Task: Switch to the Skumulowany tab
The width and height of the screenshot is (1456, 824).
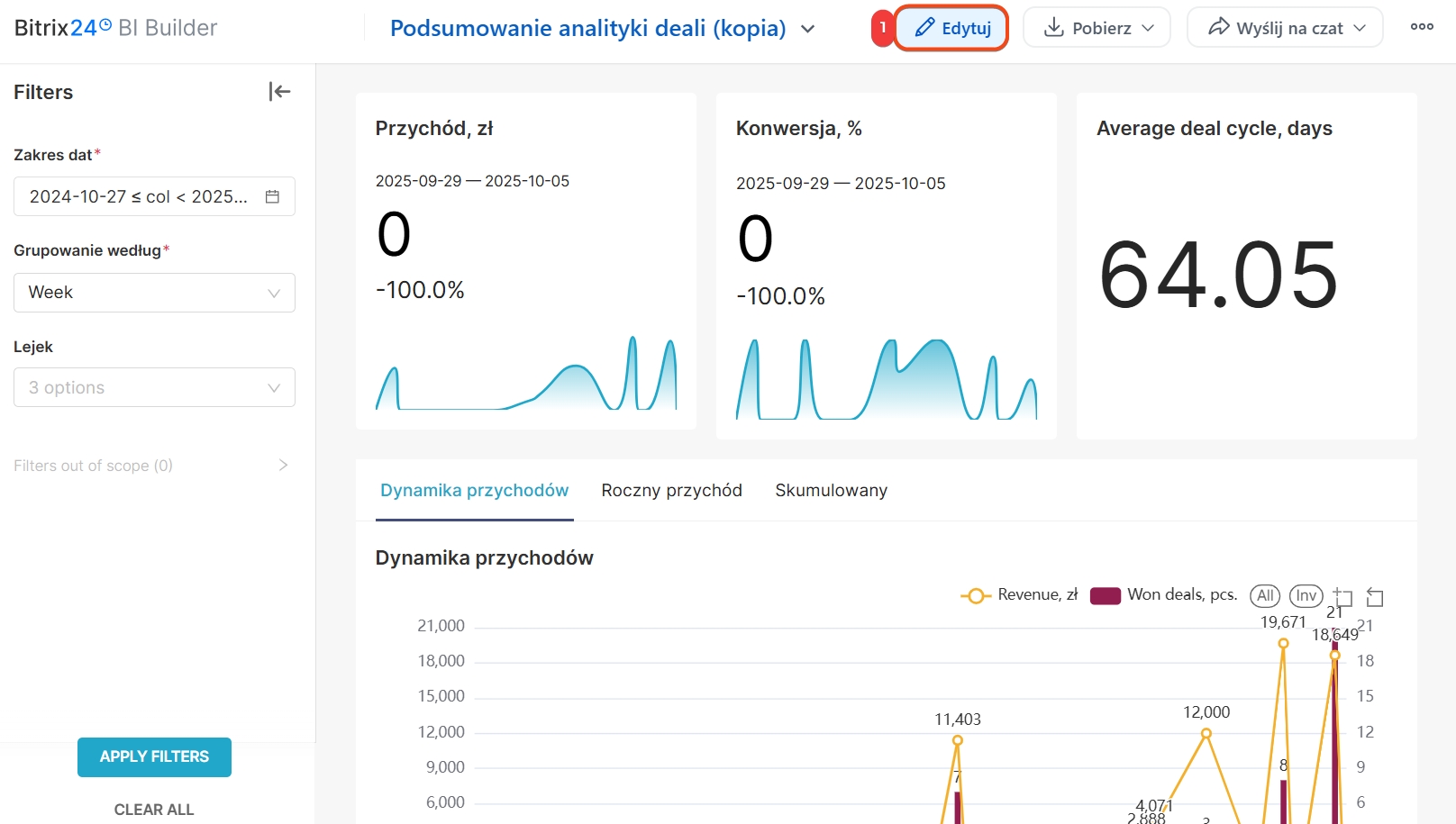Action: pos(831,491)
